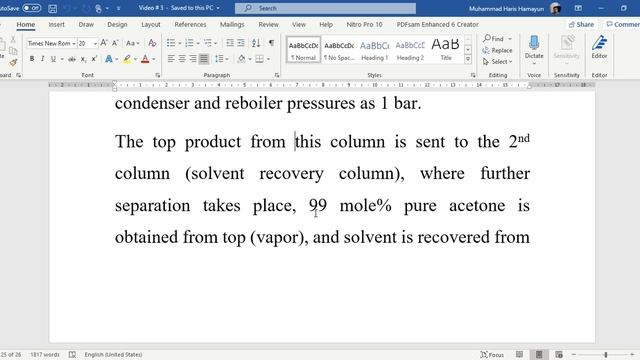Viewport: 640px width, 360px height.
Task: Click the Increase Indent icon
Action: point(241,43)
